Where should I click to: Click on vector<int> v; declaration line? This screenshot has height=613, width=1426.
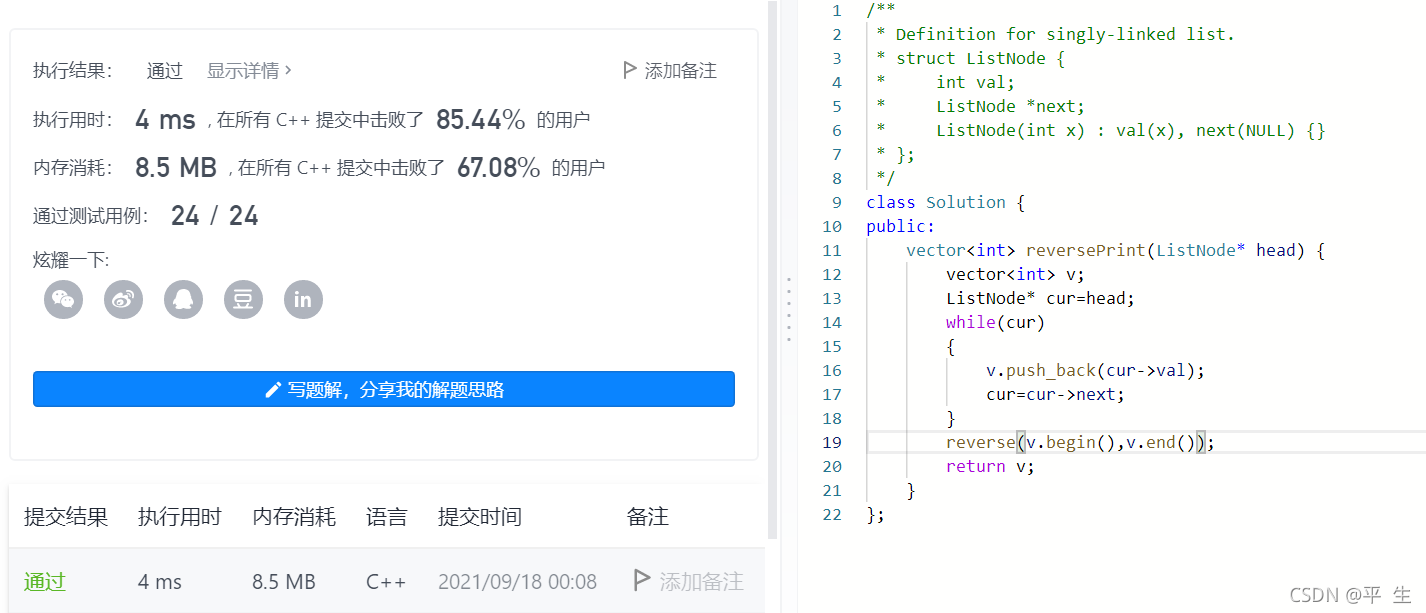click(1015, 274)
